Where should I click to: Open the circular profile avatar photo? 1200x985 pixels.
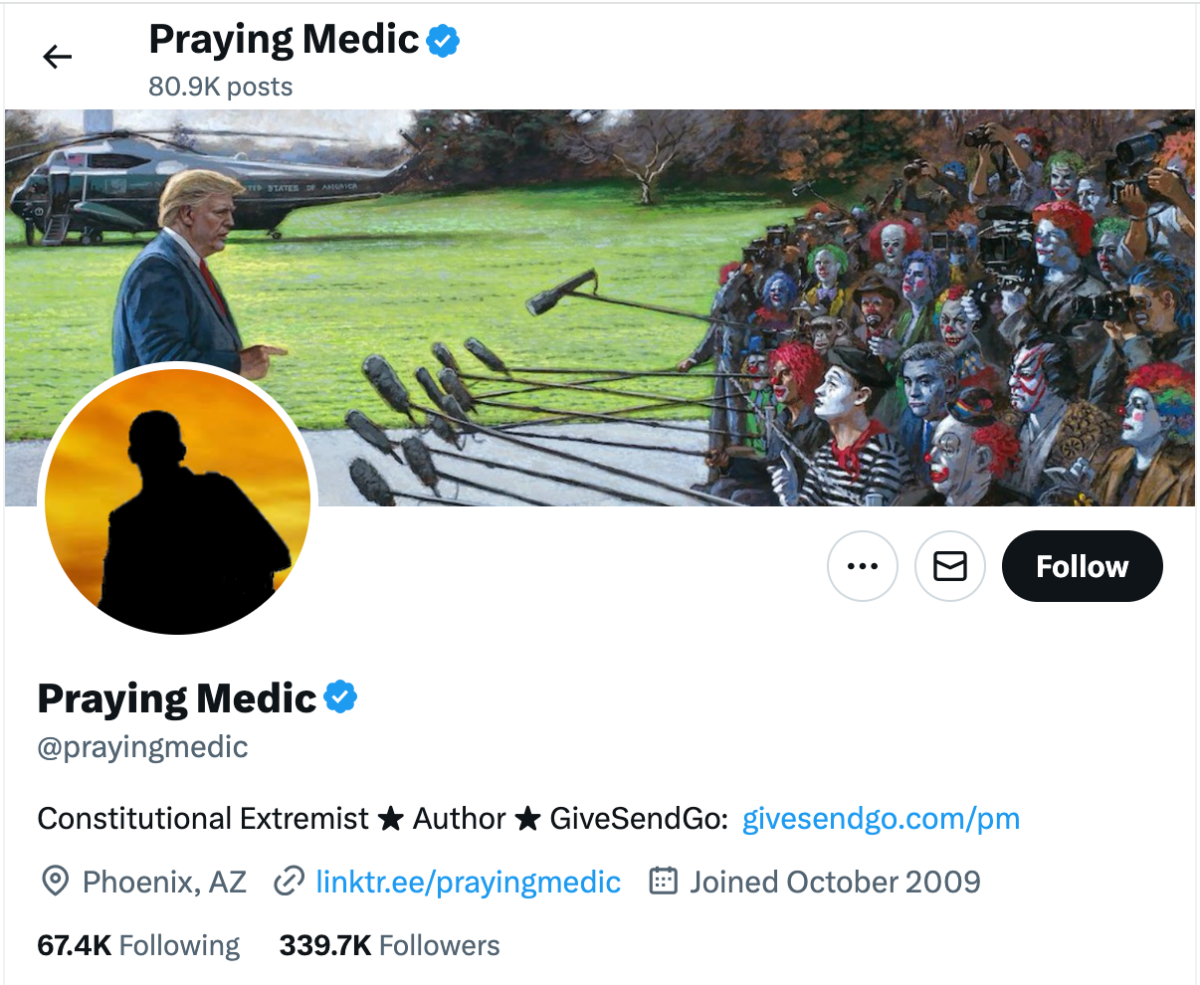click(178, 499)
